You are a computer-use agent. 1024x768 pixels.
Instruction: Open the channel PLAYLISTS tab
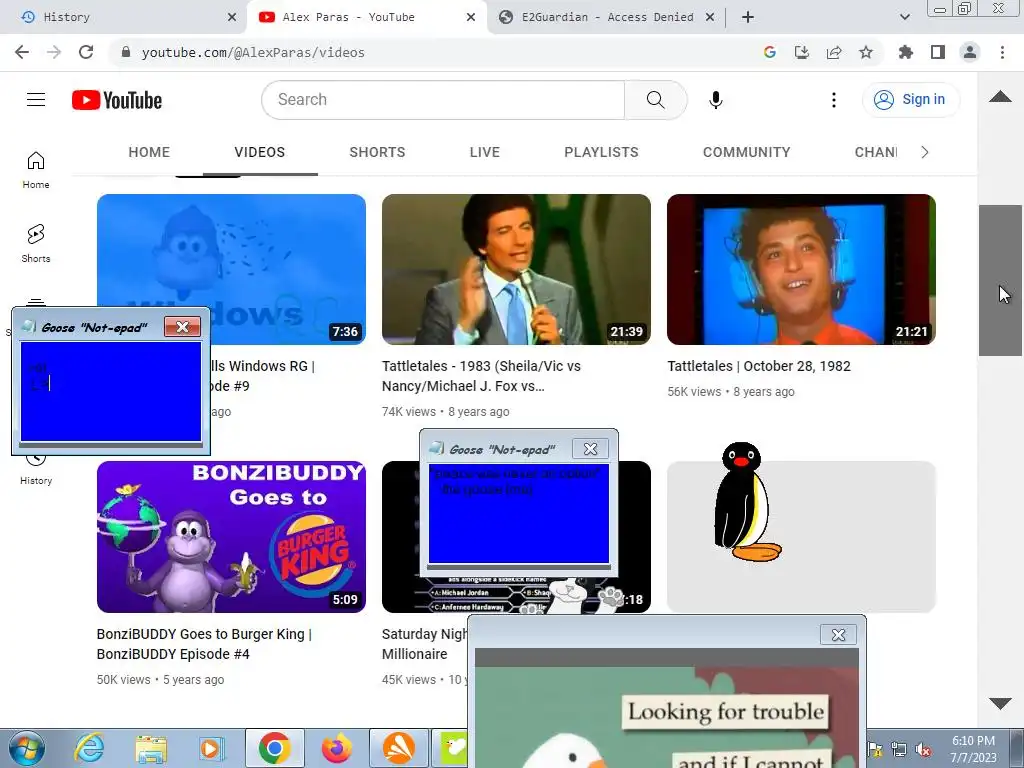(601, 152)
